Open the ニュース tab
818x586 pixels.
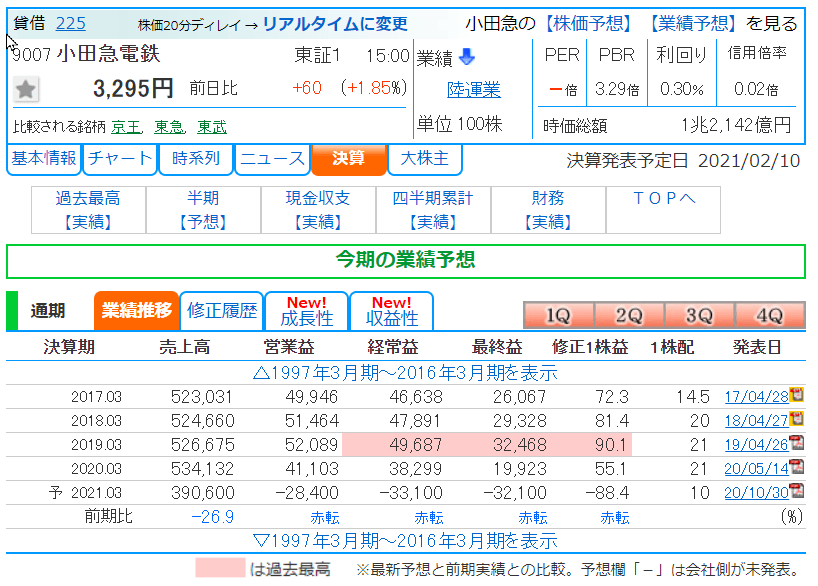tap(272, 159)
